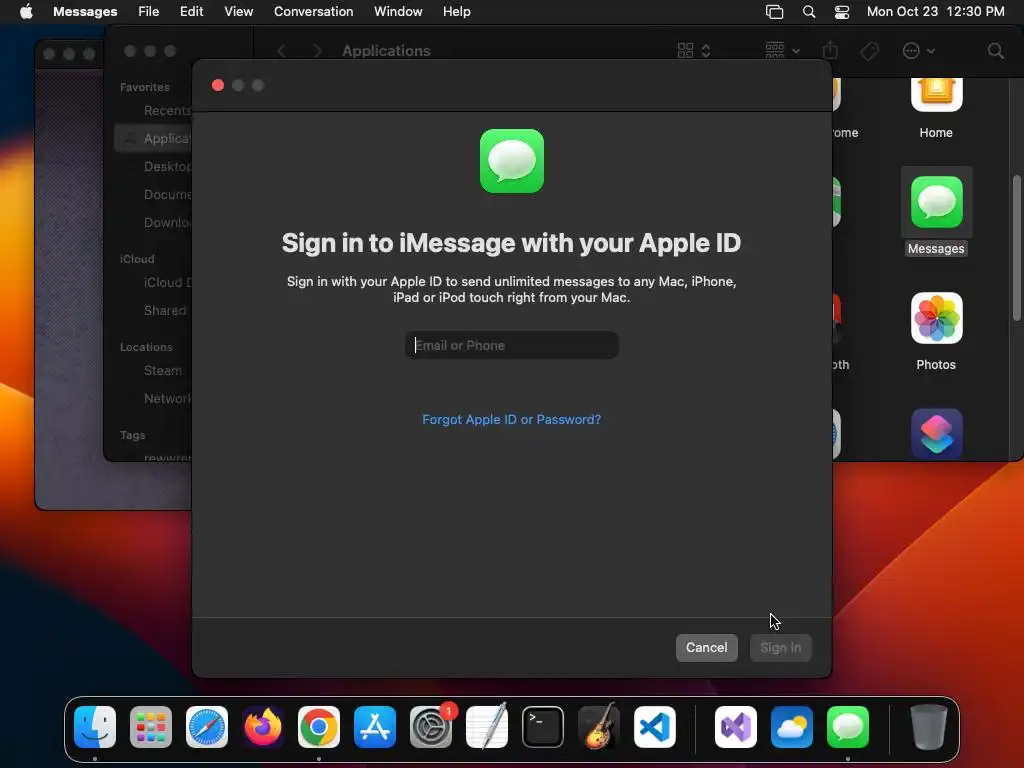Open Finder from the Dock
1024x768 pixels.
pyautogui.click(x=95, y=727)
